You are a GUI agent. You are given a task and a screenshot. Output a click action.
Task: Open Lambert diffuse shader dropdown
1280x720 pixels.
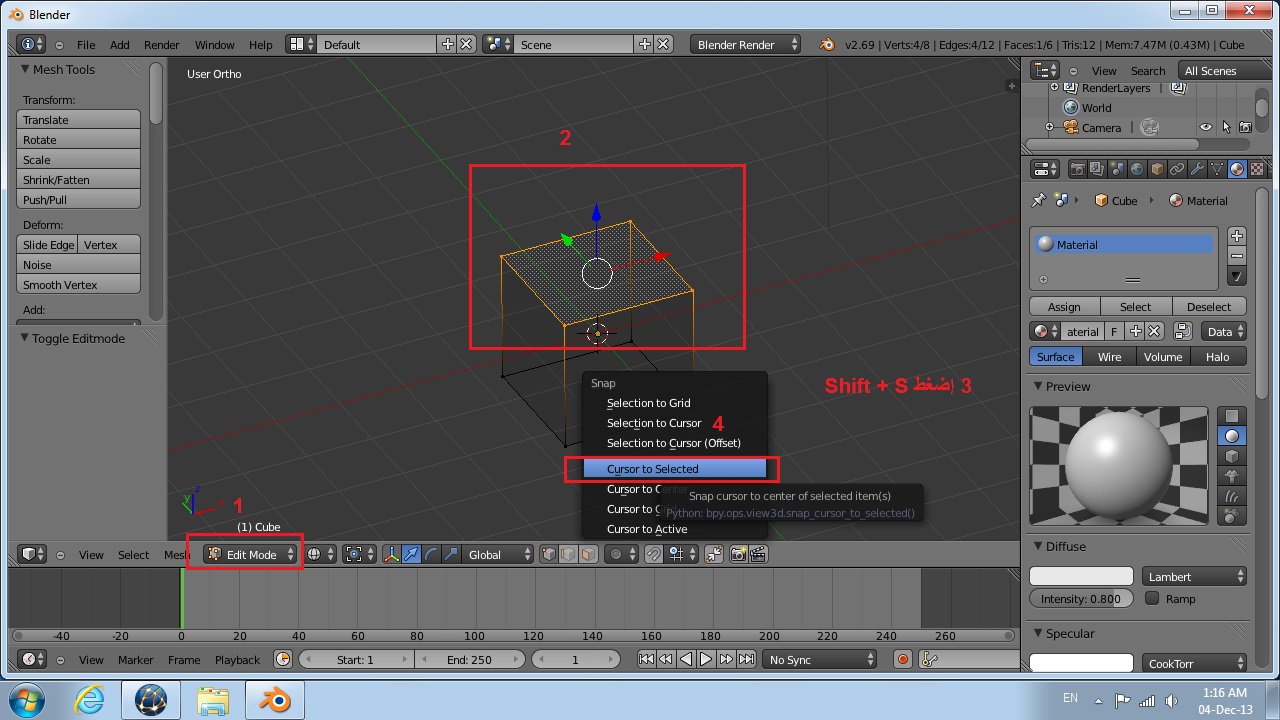tap(1194, 576)
